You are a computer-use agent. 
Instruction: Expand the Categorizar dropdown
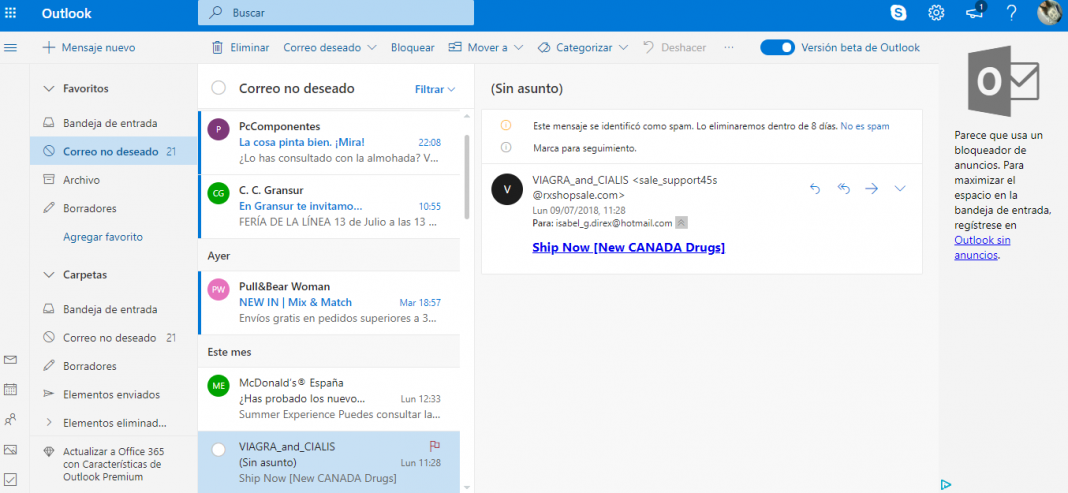pyautogui.click(x=582, y=47)
